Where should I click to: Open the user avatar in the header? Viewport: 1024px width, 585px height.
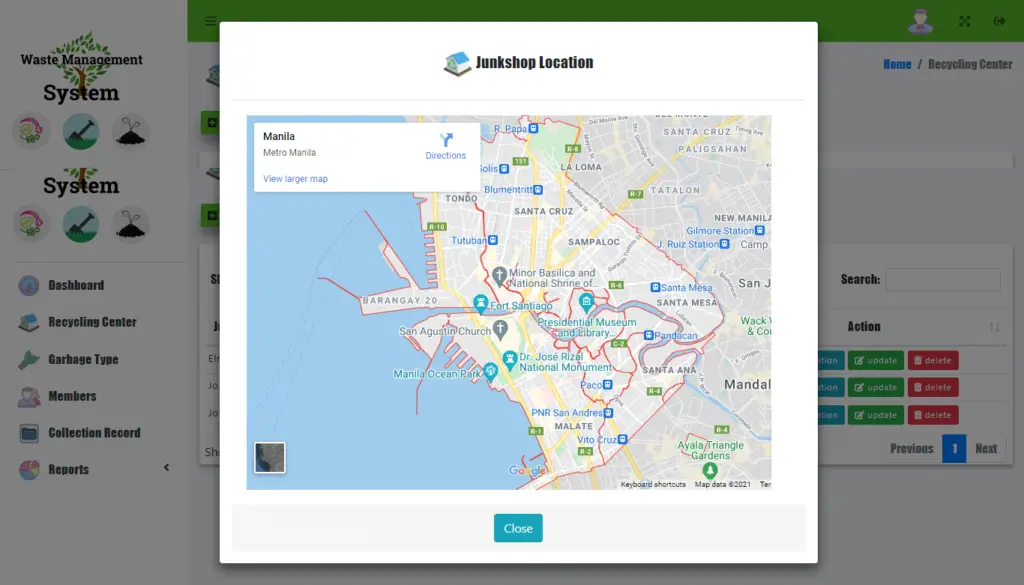click(920, 20)
